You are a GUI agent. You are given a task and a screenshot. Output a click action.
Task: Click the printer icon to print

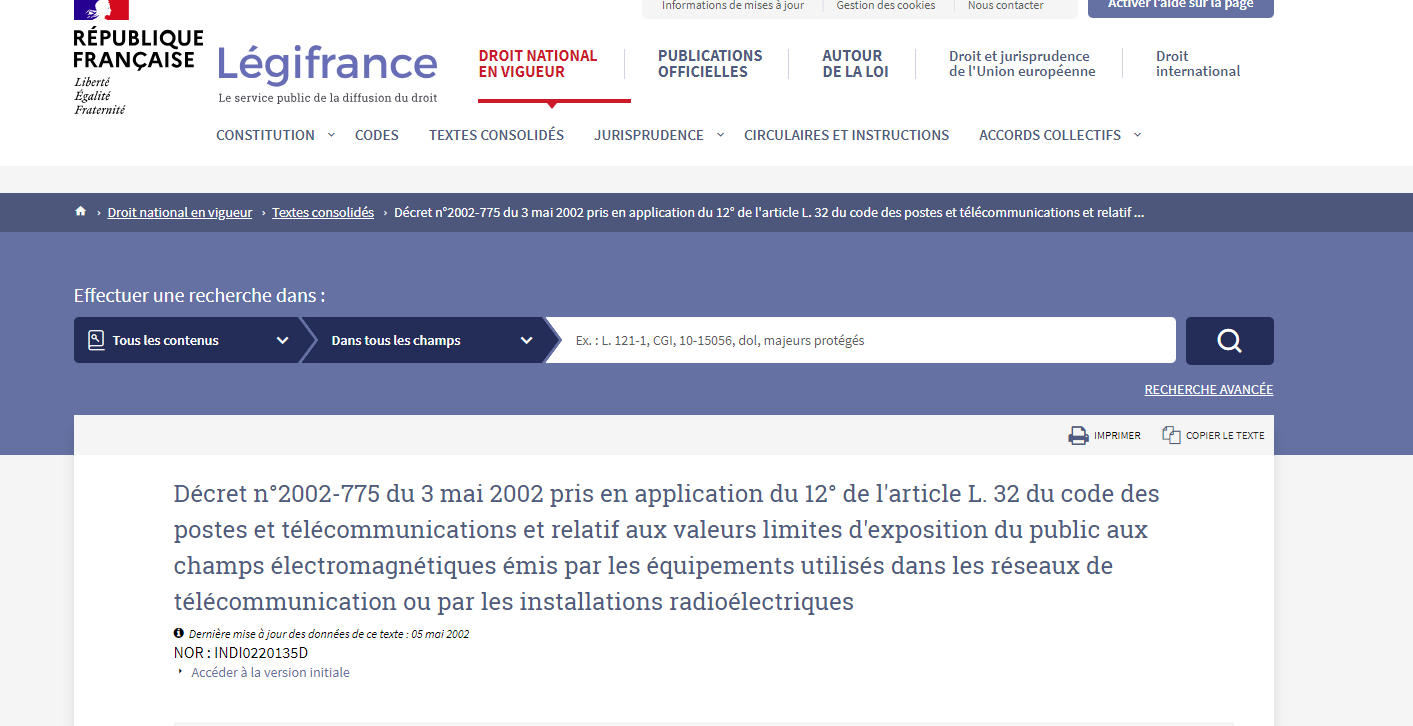coord(1078,435)
